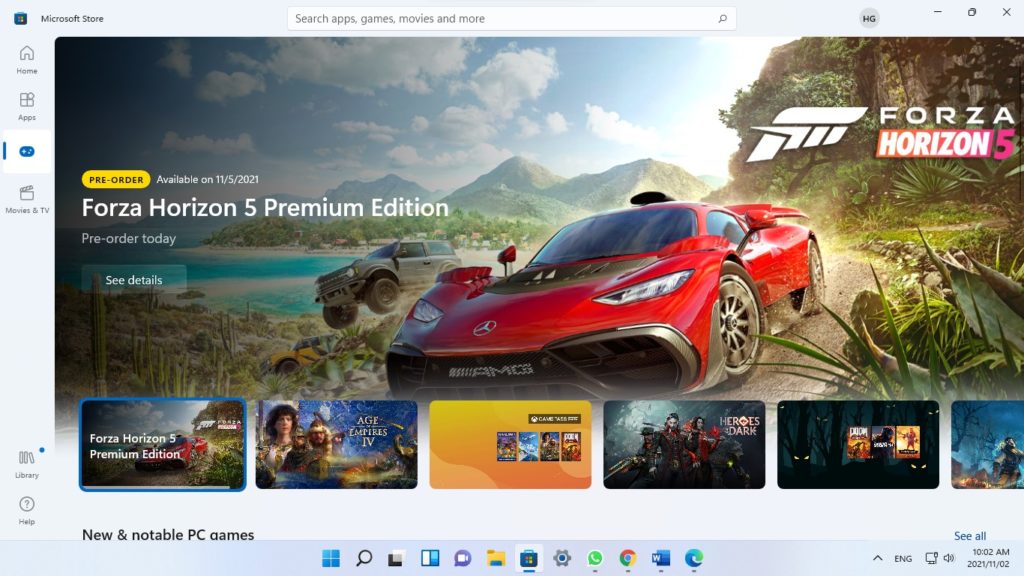Open the Library section
Image resolution: width=1024 pixels, height=576 pixels.
(x=27, y=464)
